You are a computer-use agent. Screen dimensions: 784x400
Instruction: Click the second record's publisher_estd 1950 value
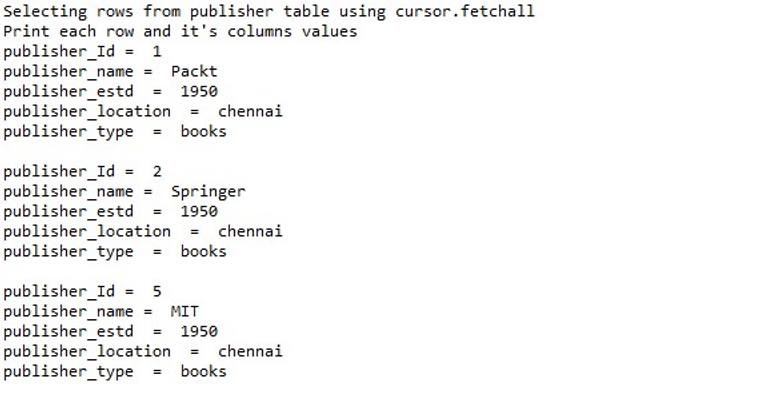199,211
